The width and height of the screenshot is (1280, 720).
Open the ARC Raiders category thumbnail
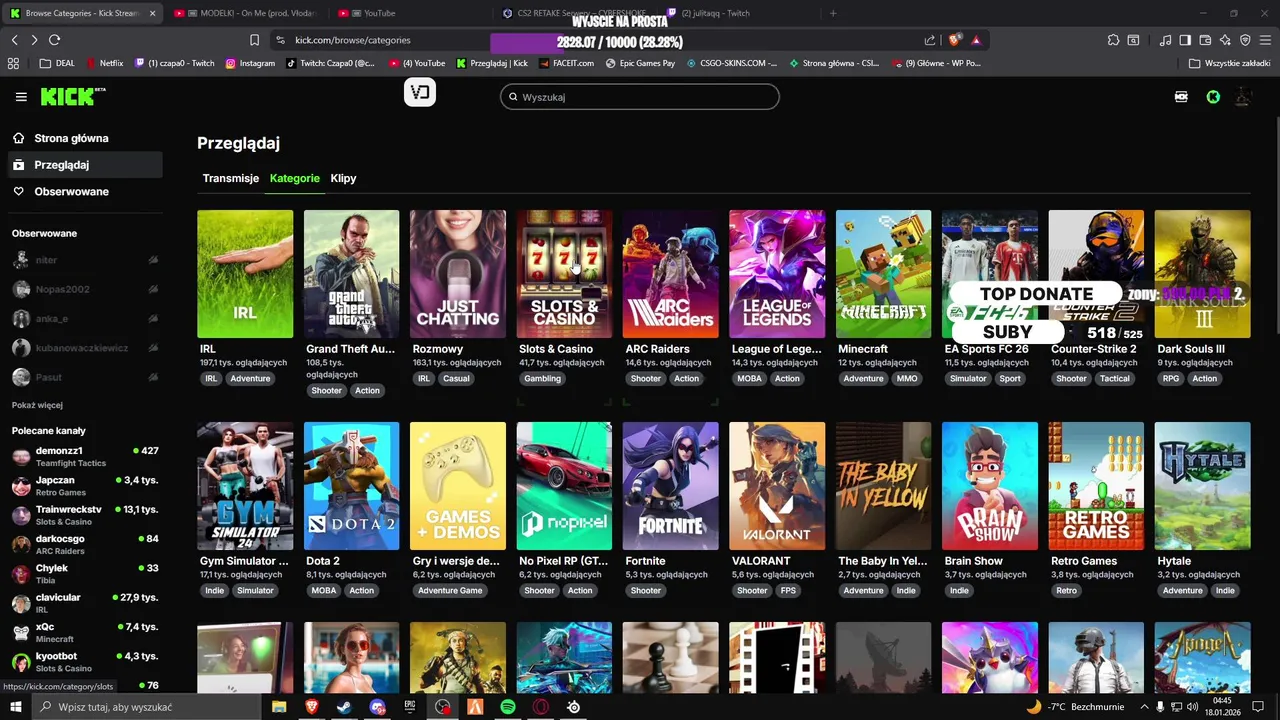[670, 274]
